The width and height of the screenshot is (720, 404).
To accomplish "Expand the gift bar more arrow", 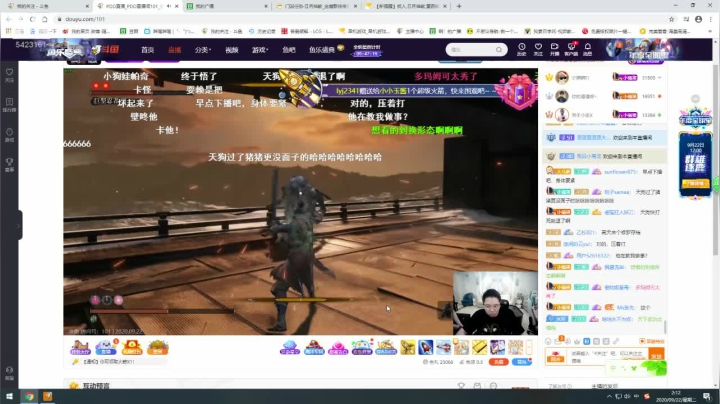I will (529, 347).
